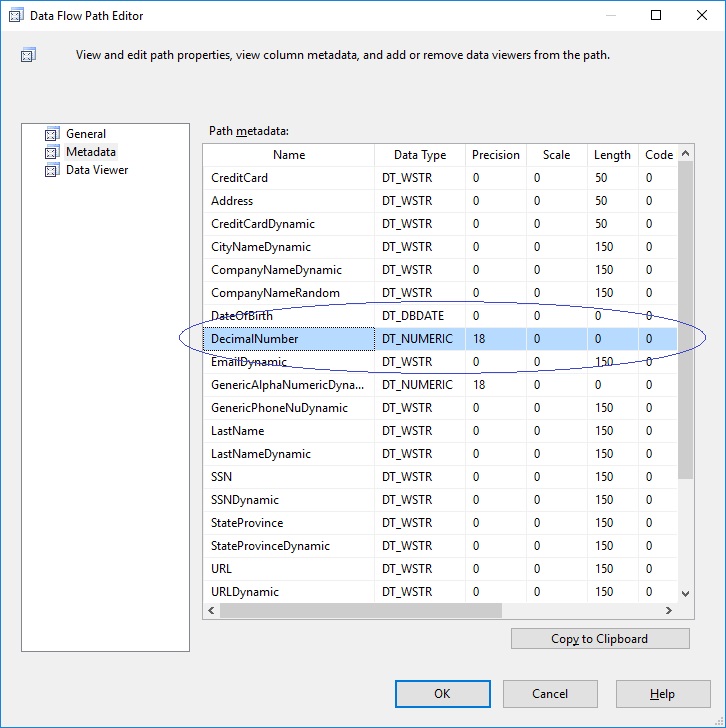Select the StateProvince row
This screenshot has width=726, height=728.
tap(440, 523)
